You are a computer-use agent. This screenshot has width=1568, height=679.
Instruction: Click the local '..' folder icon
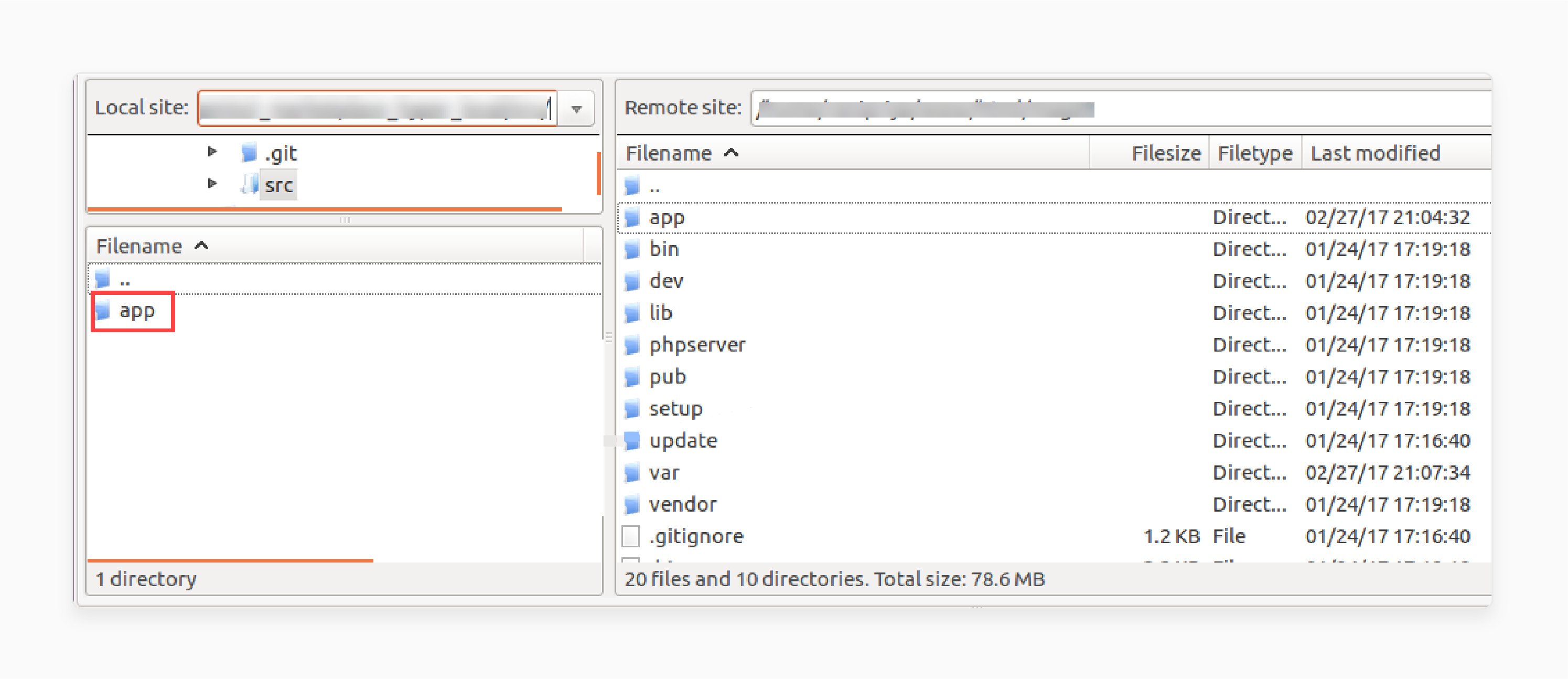103,279
